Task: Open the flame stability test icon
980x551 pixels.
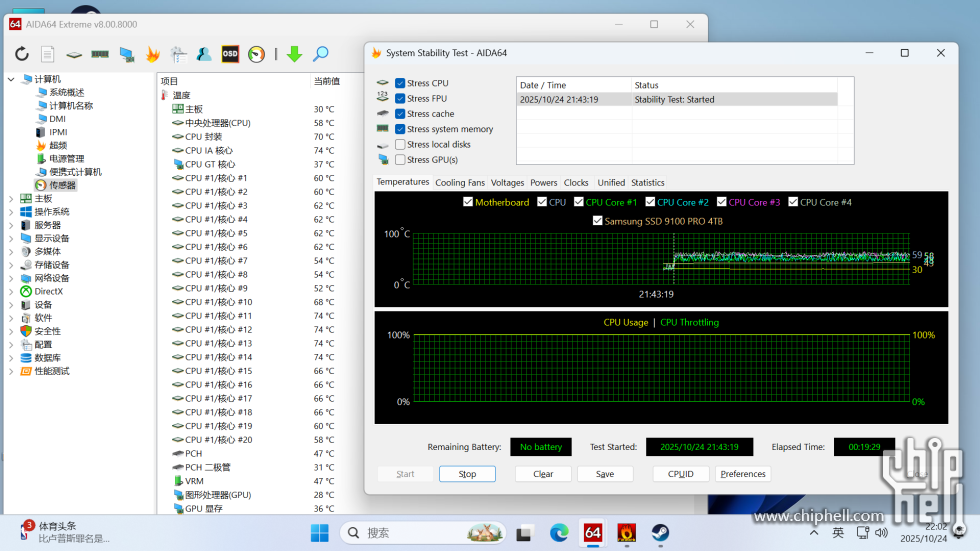Action: point(152,54)
